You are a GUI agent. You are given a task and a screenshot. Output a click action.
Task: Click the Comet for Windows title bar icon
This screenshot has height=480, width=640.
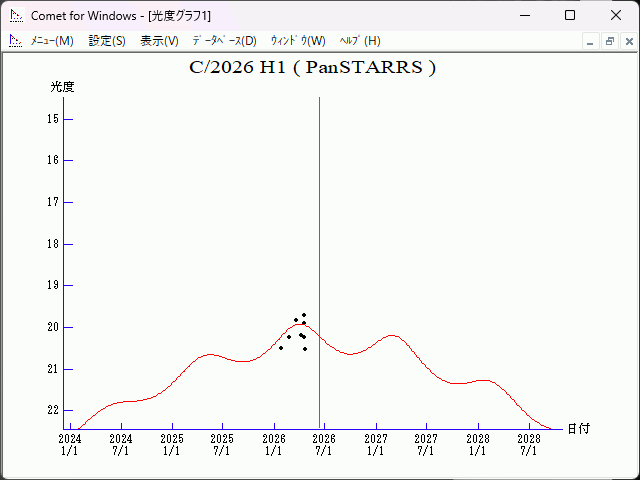point(15,16)
